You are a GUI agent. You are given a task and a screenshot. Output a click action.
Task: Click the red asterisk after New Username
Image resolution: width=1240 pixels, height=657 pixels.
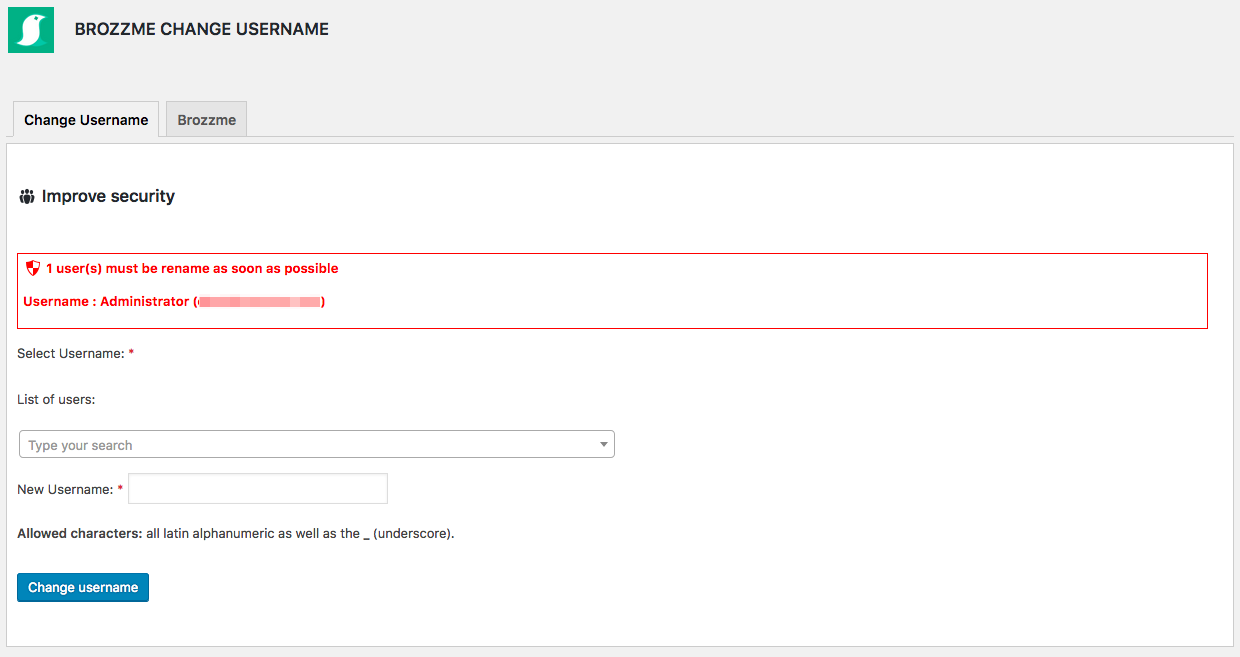point(121,490)
